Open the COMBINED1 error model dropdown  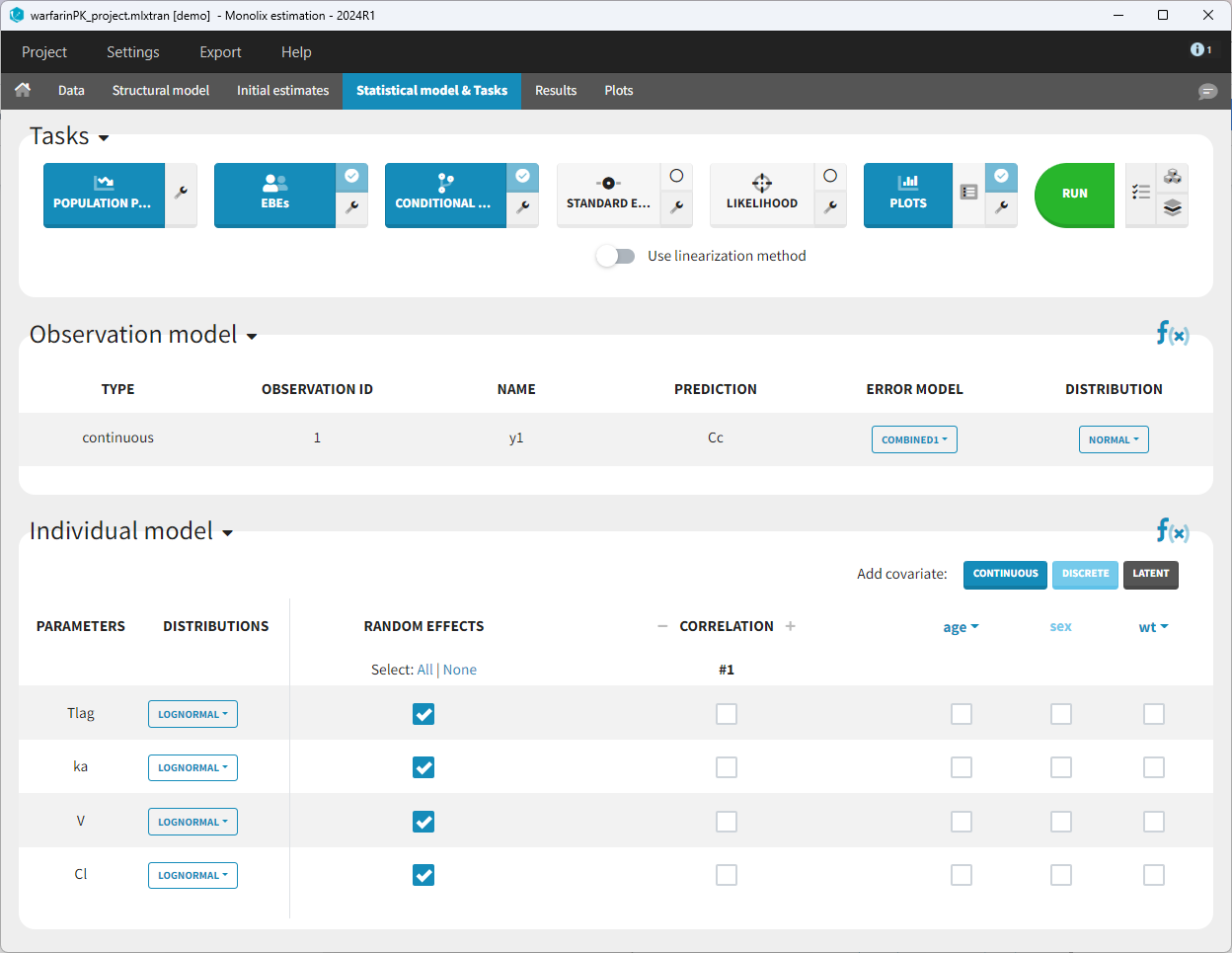914,439
